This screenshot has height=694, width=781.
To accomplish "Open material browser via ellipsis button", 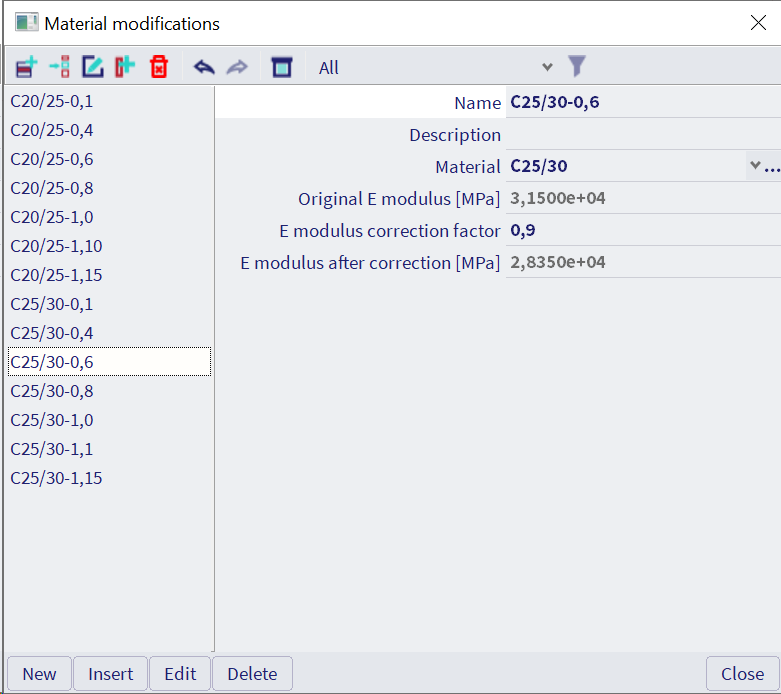I will pyautogui.click(x=771, y=167).
